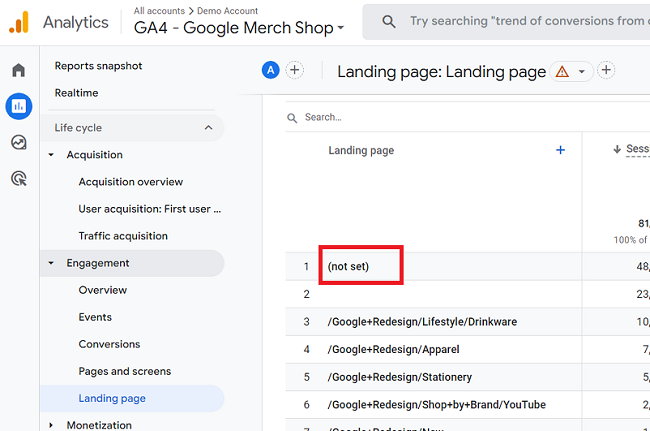
Task: Click Monetization section label
Action: click(x=99, y=425)
